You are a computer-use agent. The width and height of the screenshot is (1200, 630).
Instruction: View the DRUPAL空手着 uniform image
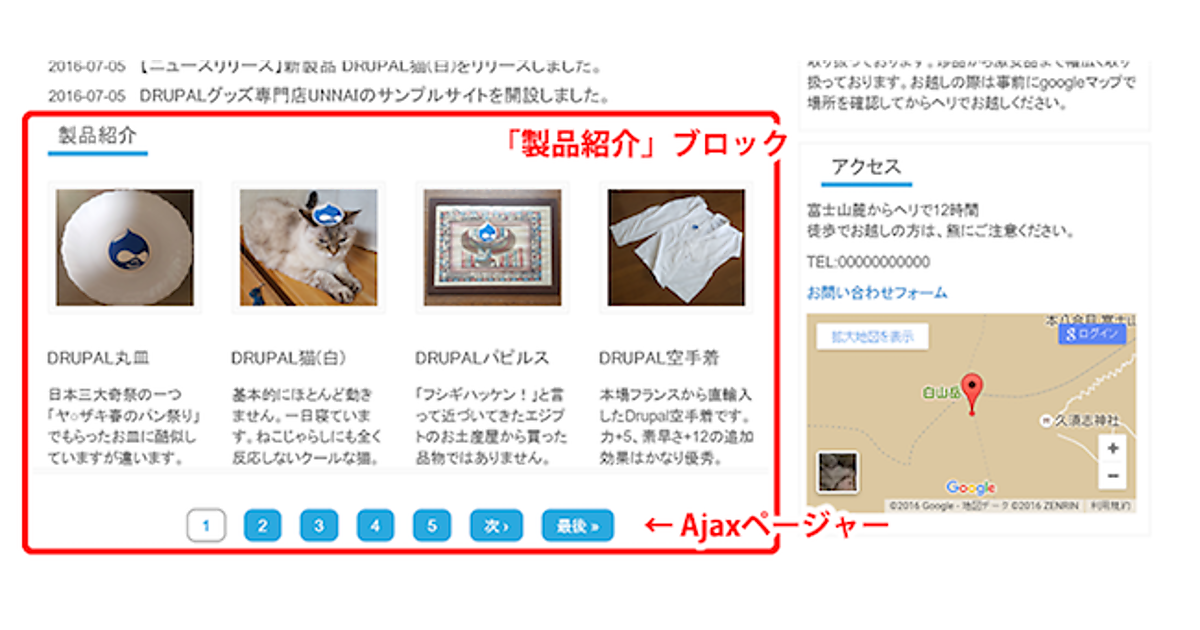[677, 247]
